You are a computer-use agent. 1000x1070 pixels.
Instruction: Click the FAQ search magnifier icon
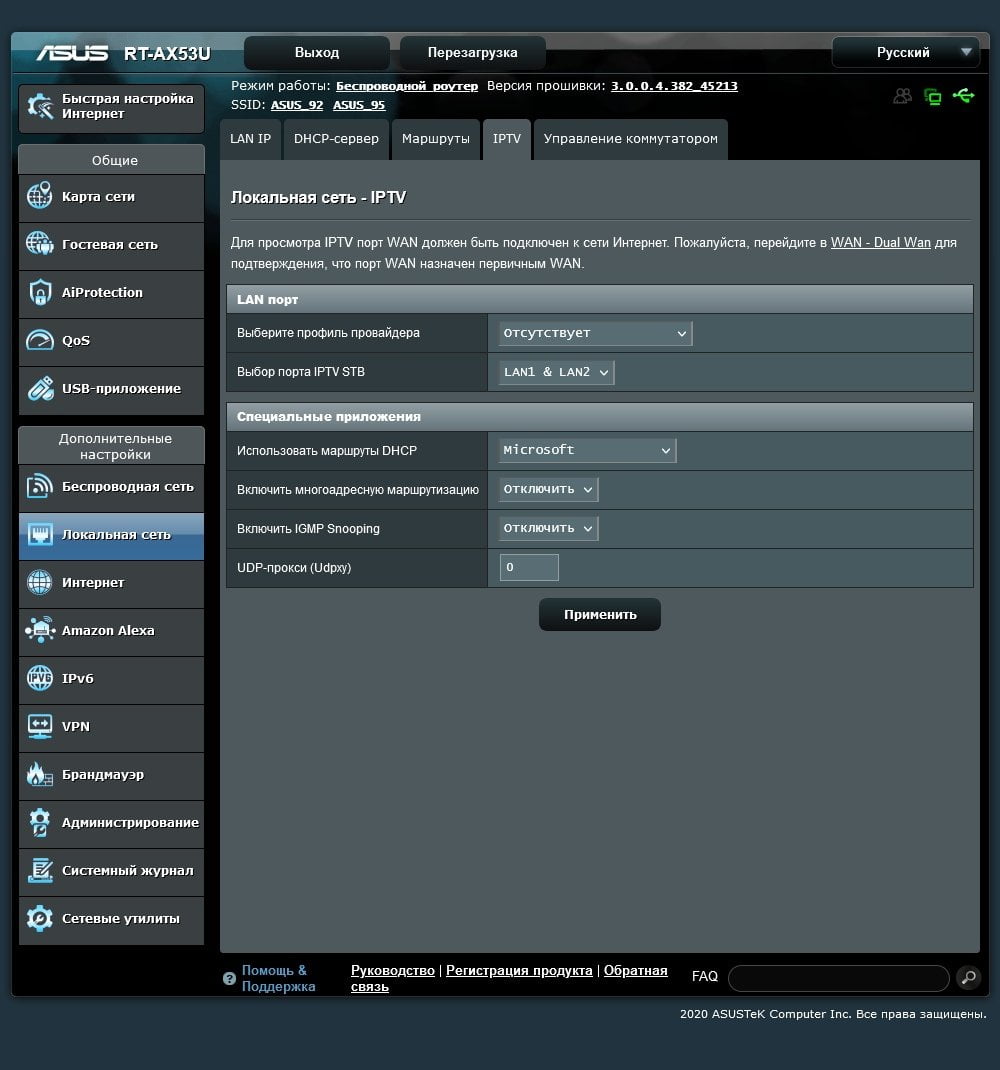pos(968,977)
